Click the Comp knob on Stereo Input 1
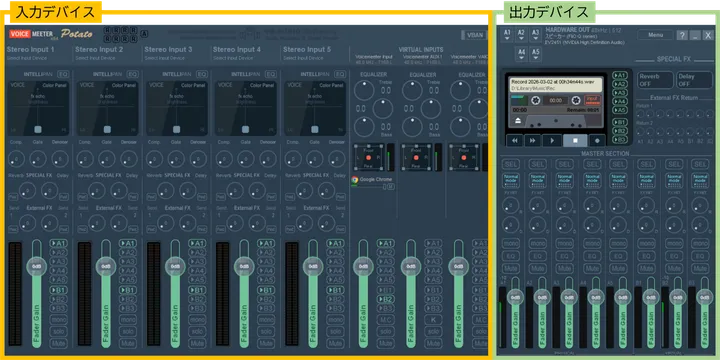The height and width of the screenshot is (360, 720). point(16,159)
